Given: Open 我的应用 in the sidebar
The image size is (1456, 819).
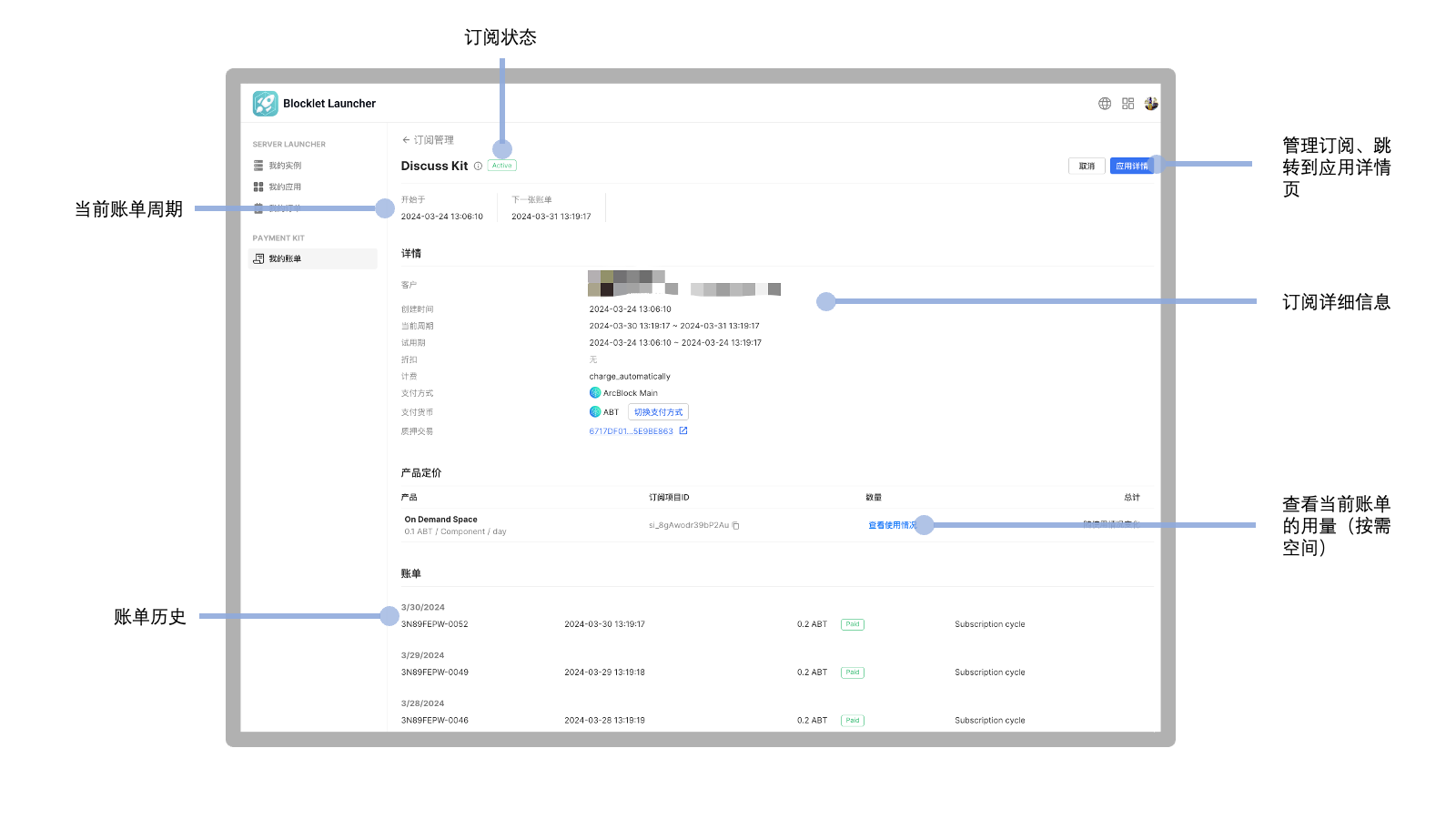Looking at the screenshot, I should (x=284, y=187).
